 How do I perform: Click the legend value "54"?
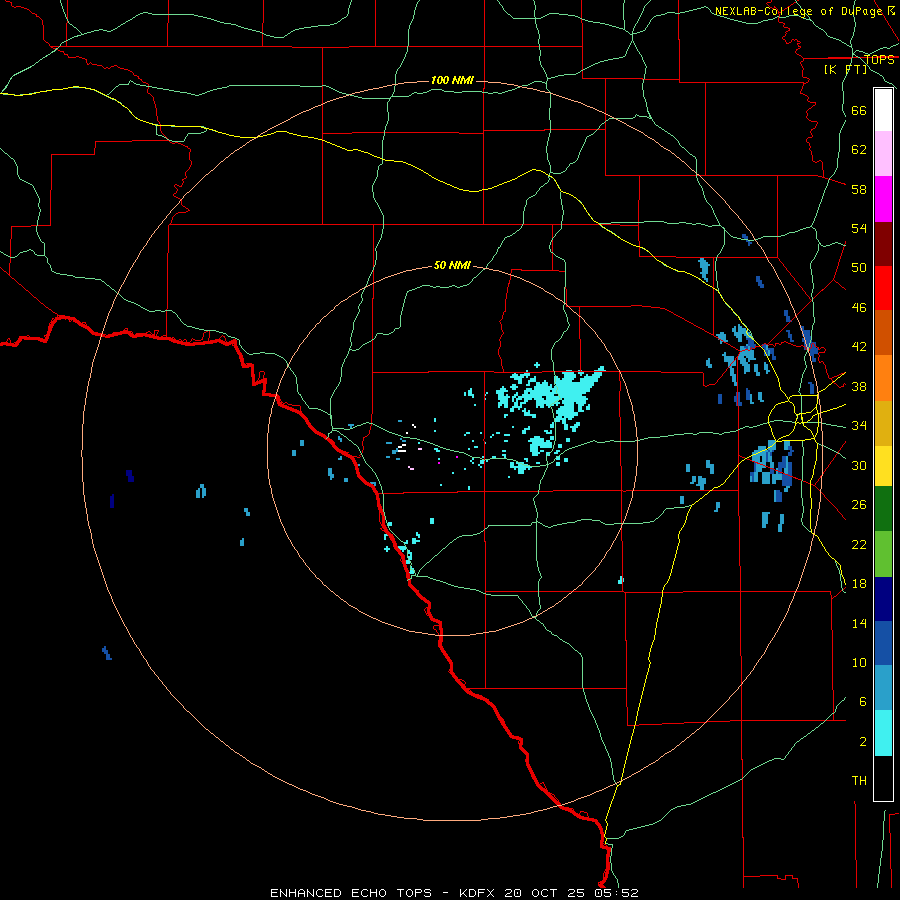coord(859,228)
